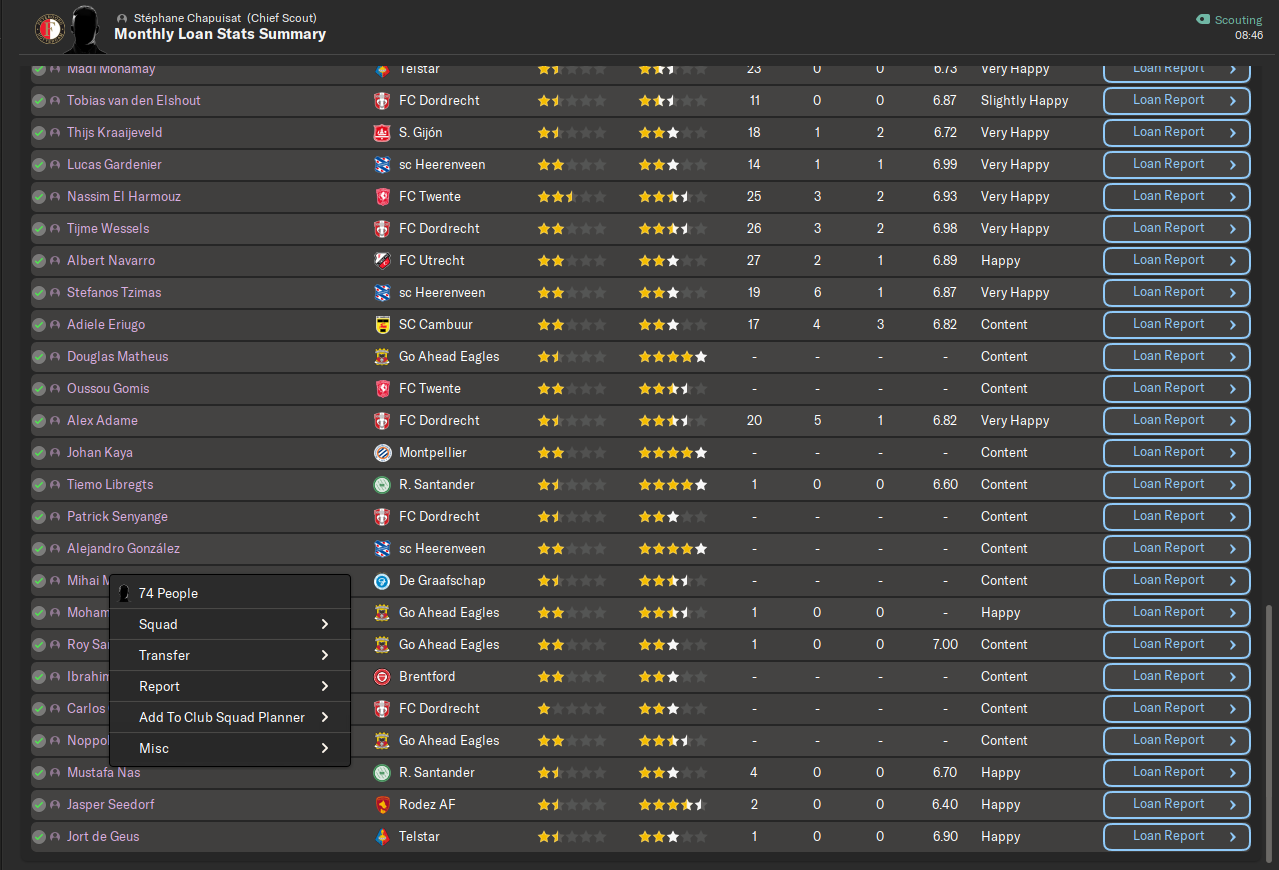Open the Report context menu entry

click(230, 686)
